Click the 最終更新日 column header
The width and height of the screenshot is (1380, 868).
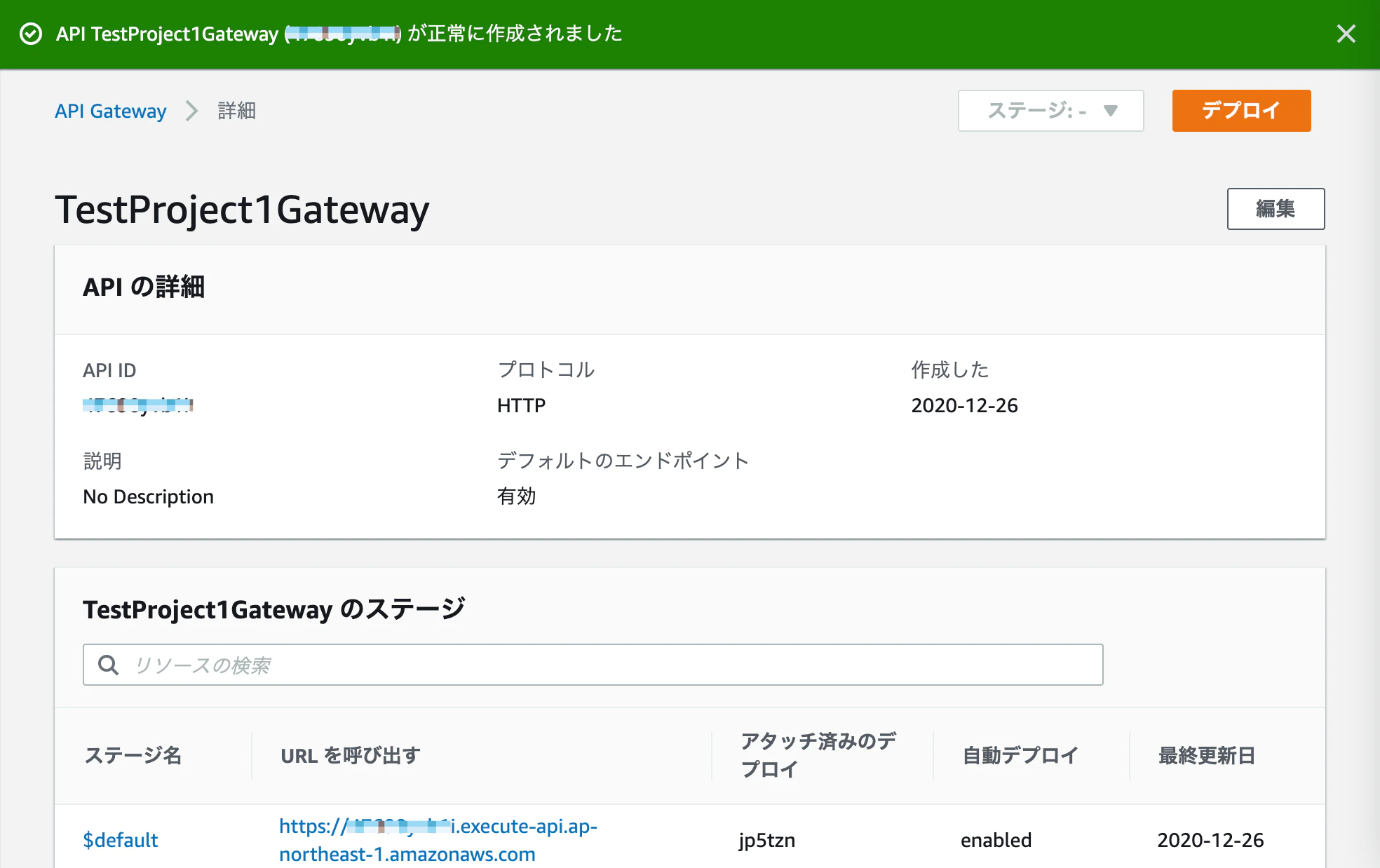point(1207,755)
